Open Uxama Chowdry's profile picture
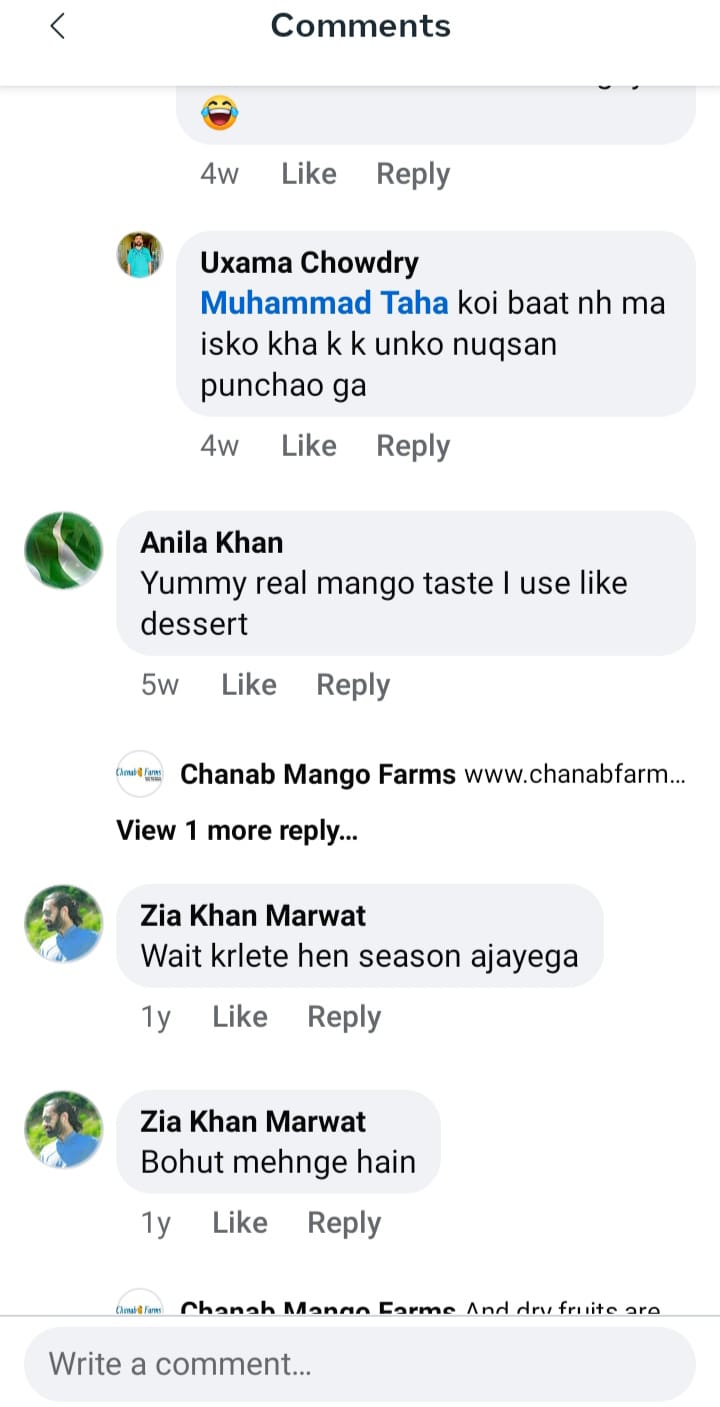This screenshot has height=1407, width=720. 140,255
